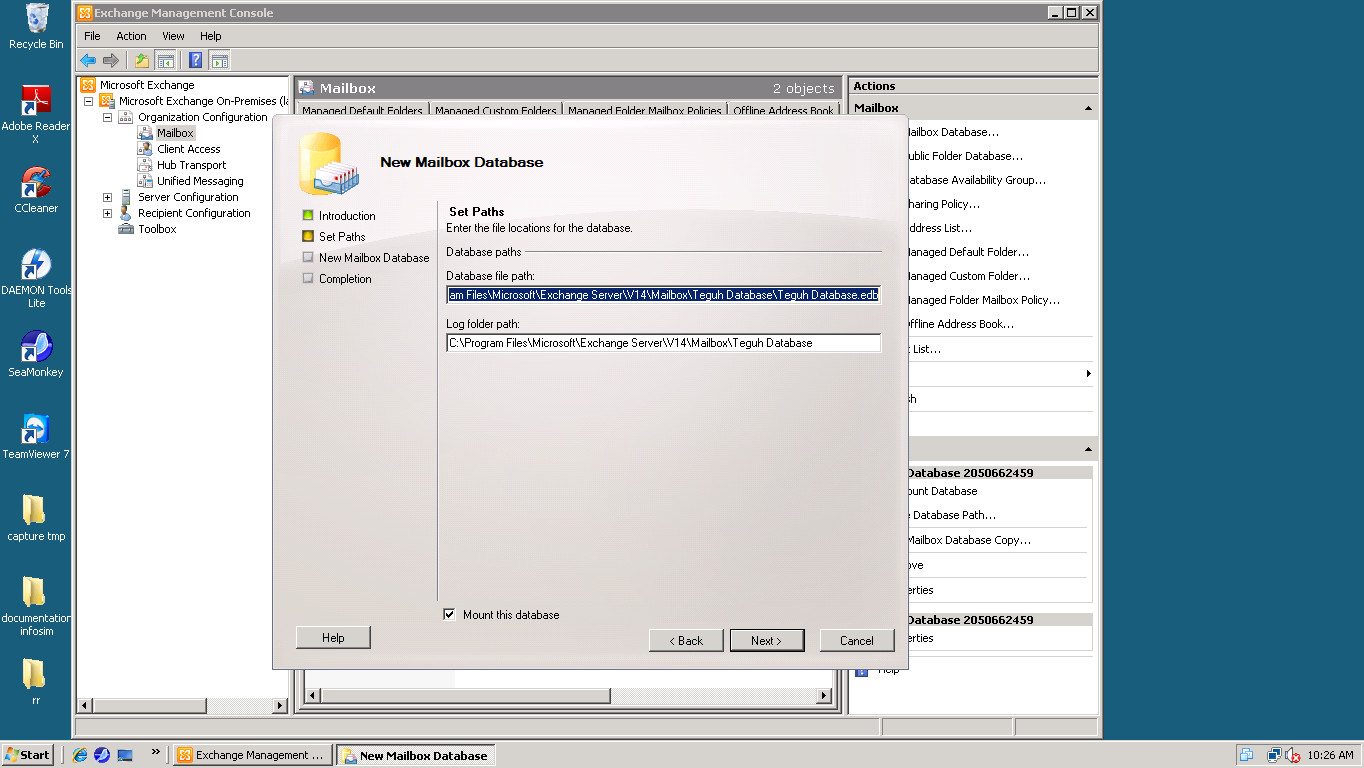Click the Back button in wizard
The height and width of the screenshot is (768, 1364).
(686, 640)
